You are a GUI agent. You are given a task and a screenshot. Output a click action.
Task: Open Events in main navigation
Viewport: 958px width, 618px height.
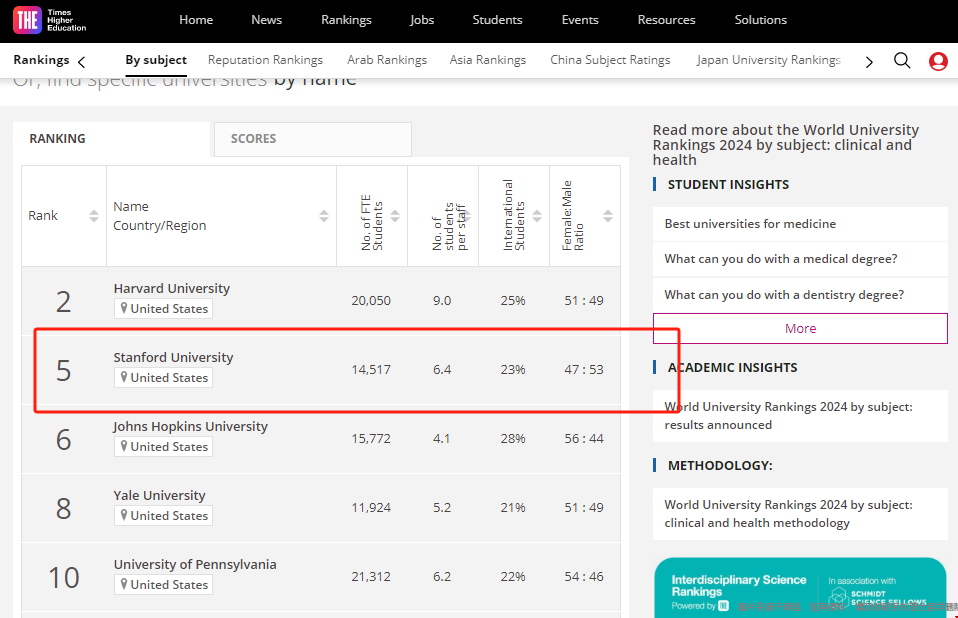click(x=580, y=20)
